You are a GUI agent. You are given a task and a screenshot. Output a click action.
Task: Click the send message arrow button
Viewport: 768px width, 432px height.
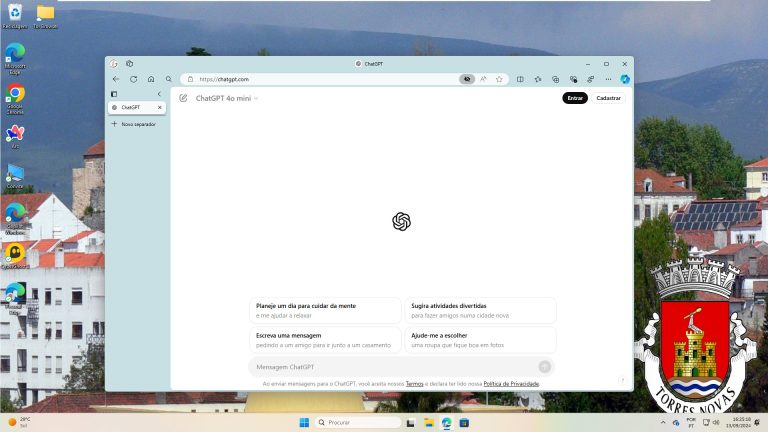click(545, 367)
